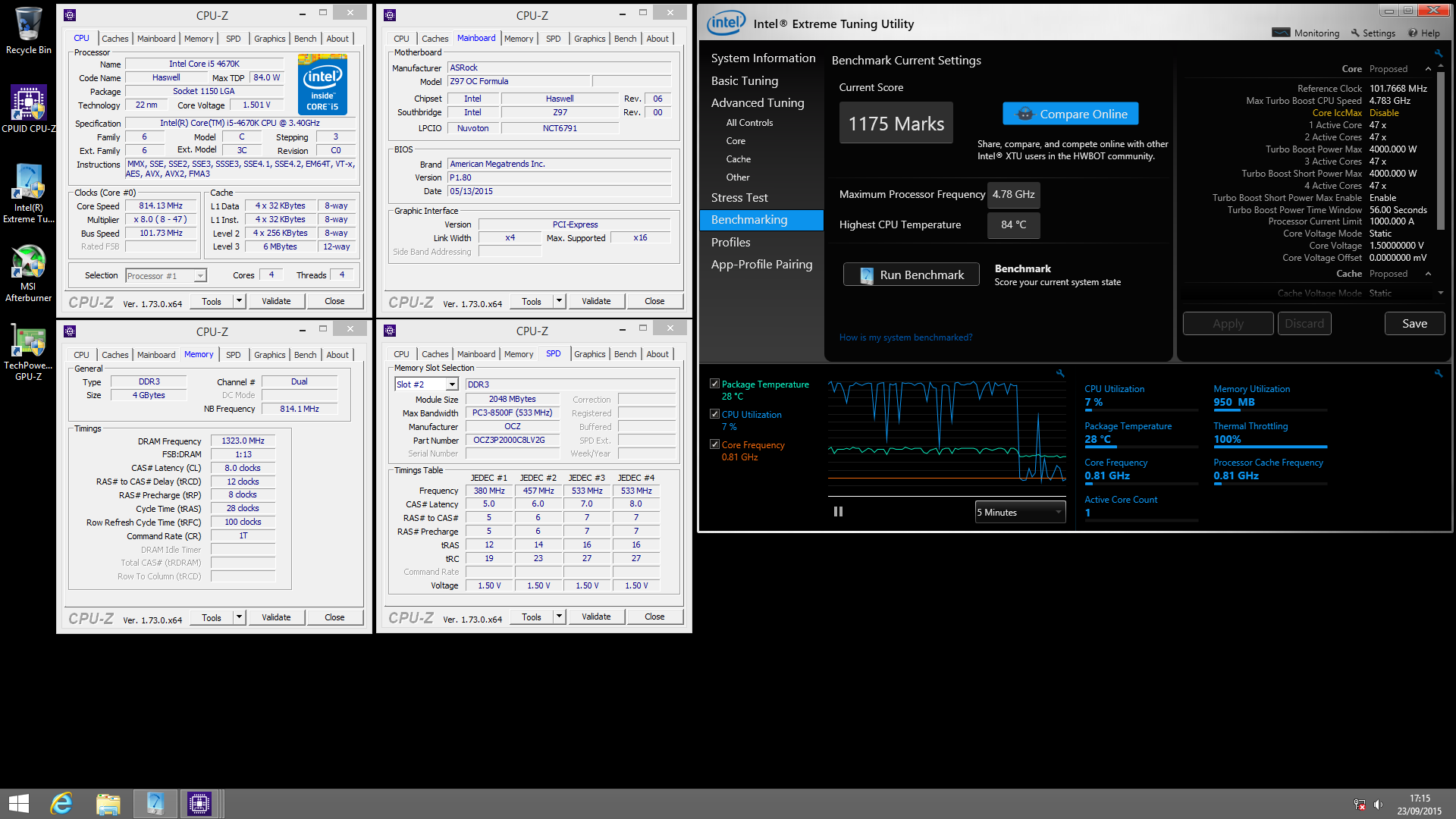This screenshot has height=819, width=1456.
Task: Click the Memory Utilization 950 MB bar
Action: 1270,409
